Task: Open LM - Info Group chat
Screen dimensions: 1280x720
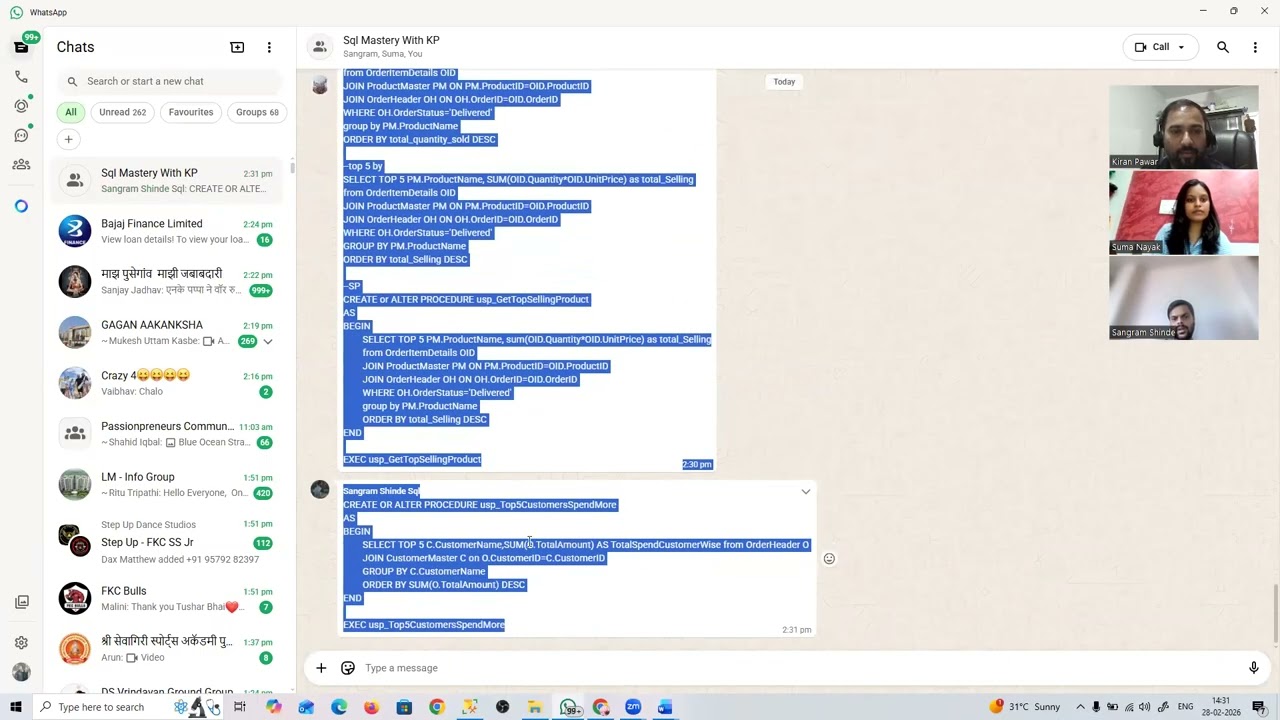Action: [167, 485]
